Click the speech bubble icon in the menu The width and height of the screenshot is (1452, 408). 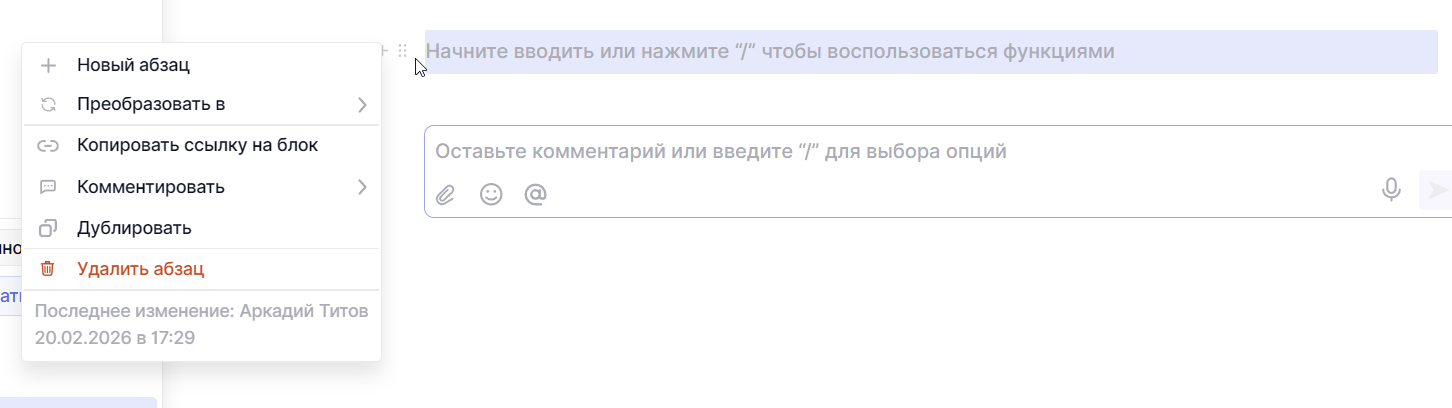[x=48, y=187]
